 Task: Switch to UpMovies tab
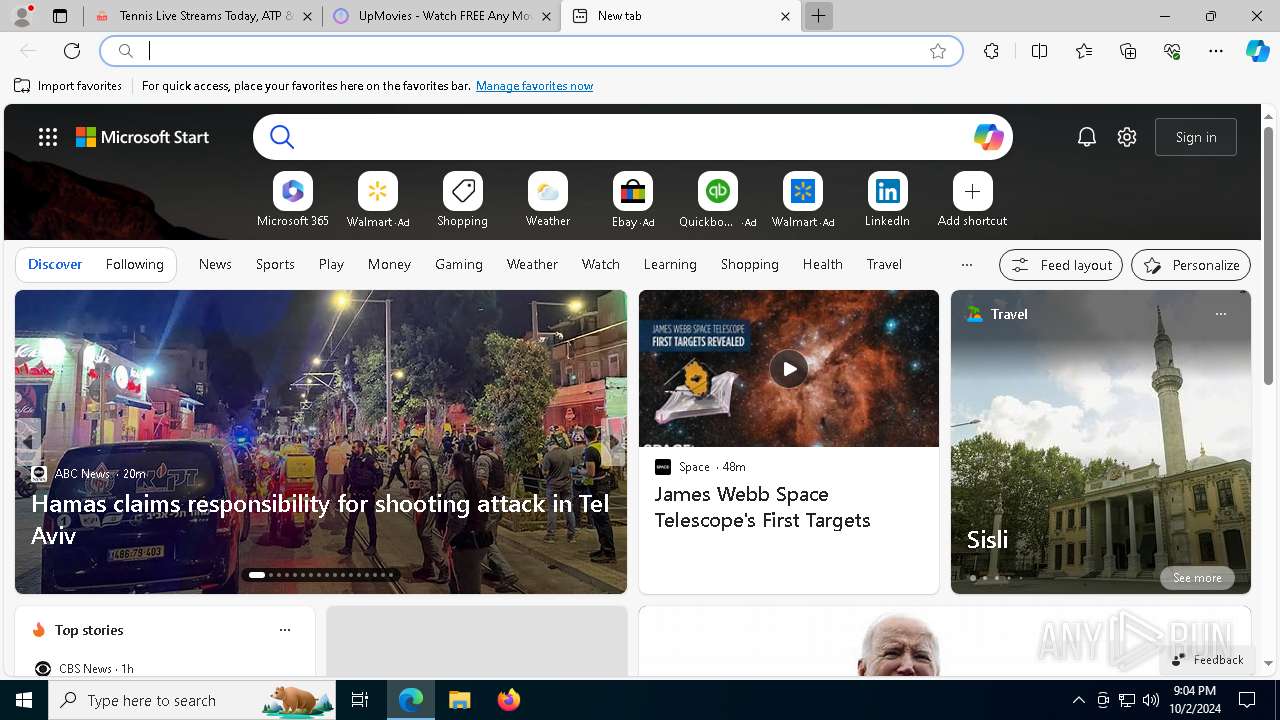click(x=443, y=16)
